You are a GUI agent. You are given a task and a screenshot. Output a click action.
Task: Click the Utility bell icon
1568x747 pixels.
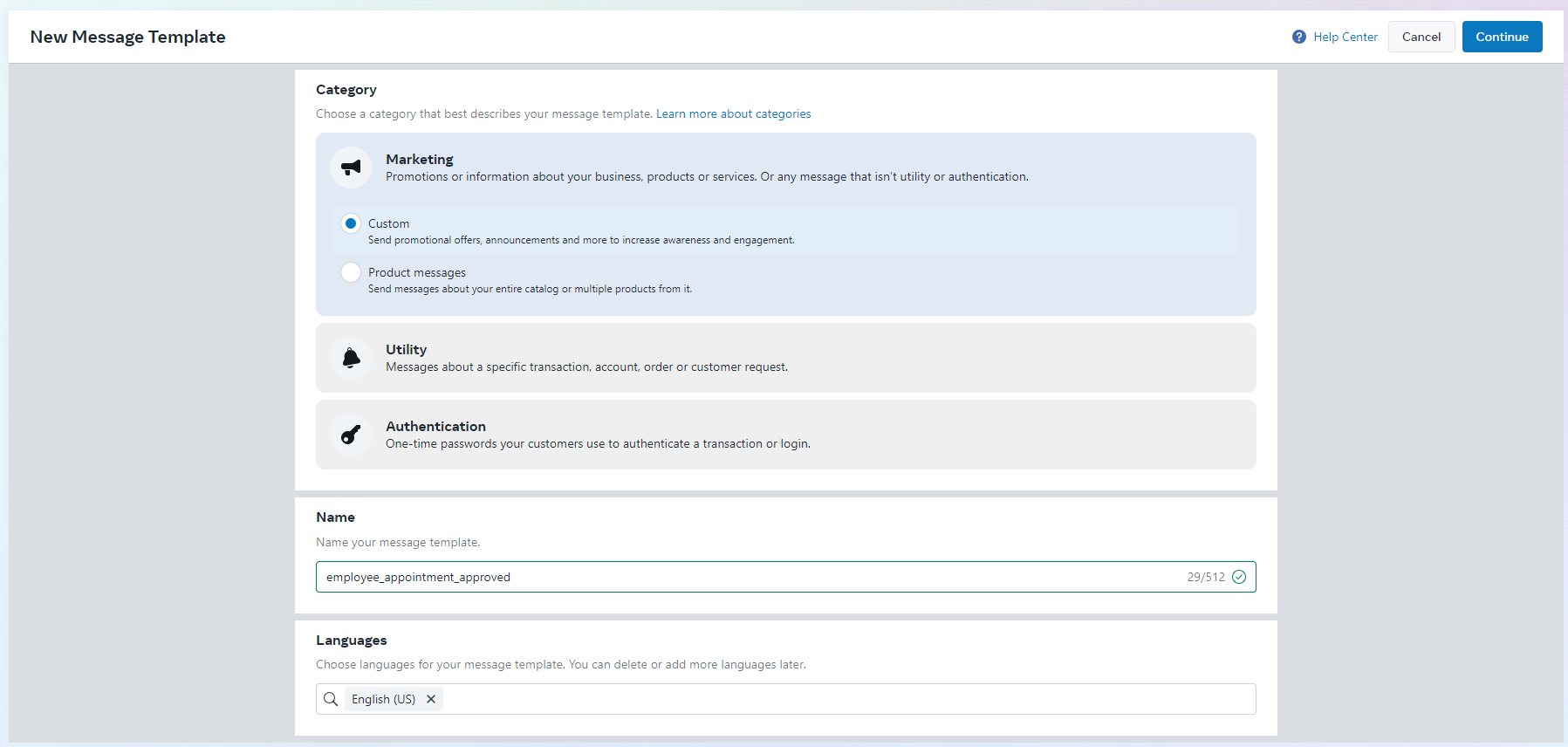pos(351,358)
